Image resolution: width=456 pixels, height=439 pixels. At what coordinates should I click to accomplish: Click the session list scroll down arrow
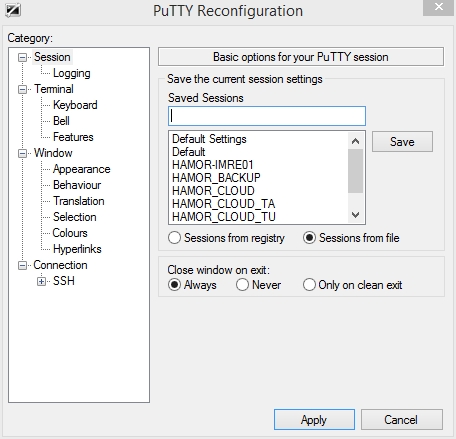[355, 215]
